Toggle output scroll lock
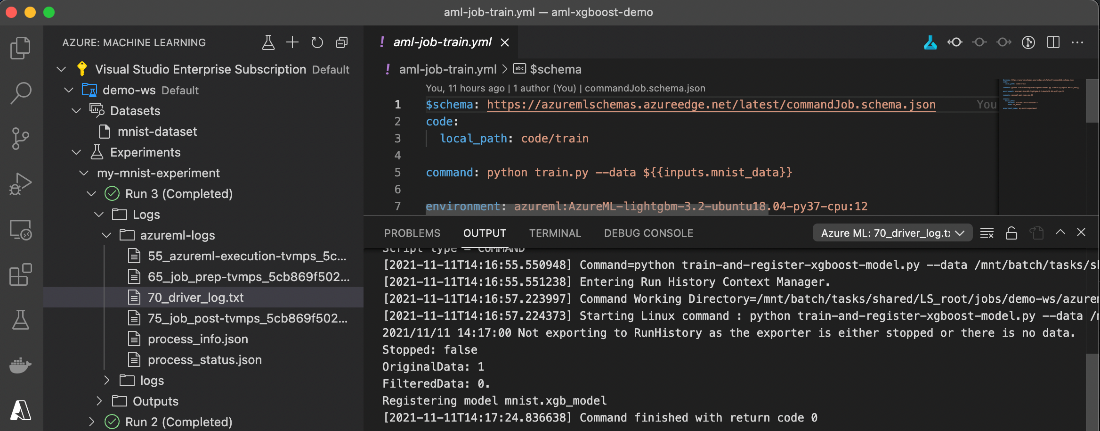 click(x=1011, y=233)
